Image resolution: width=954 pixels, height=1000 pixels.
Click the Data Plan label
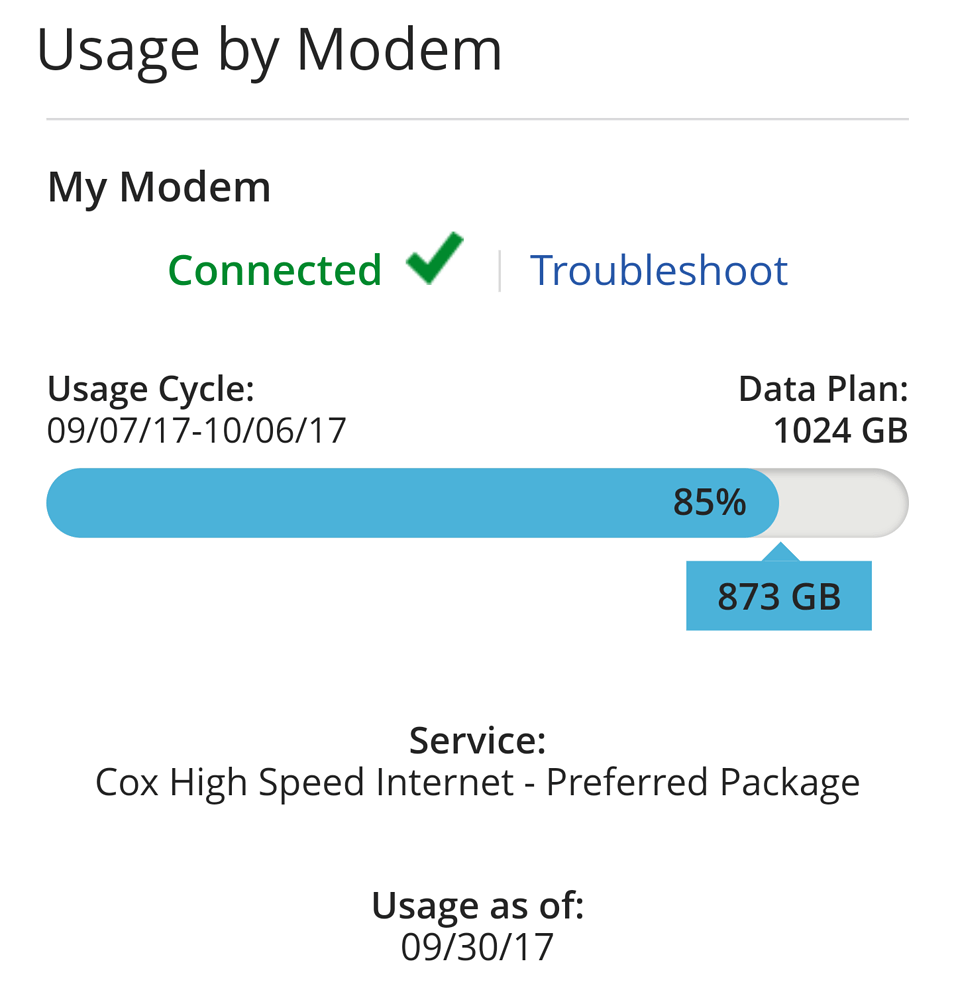point(823,388)
